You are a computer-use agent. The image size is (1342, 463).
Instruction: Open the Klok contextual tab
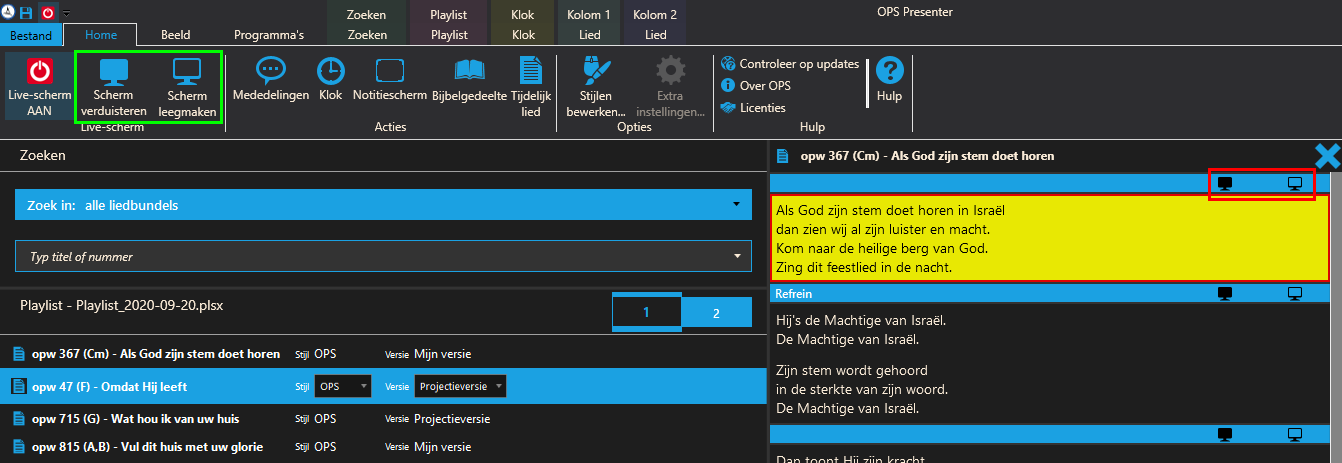[x=524, y=34]
